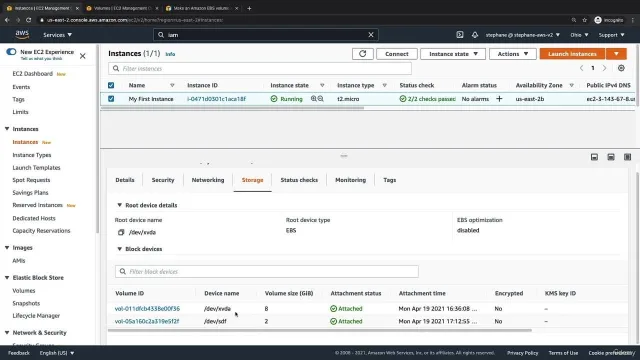Open Launch instances split arrow dropdown
This screenshot has height=360, width=640.
pos(616,54)
